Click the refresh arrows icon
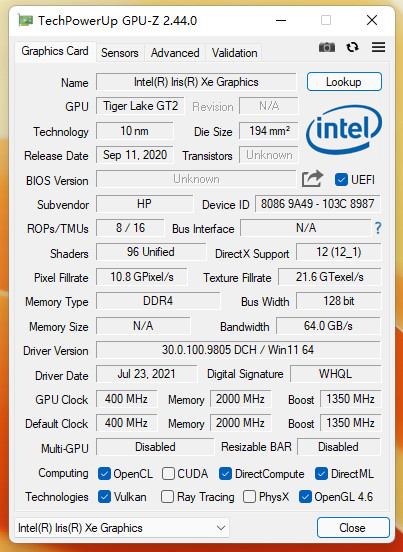 352,47
